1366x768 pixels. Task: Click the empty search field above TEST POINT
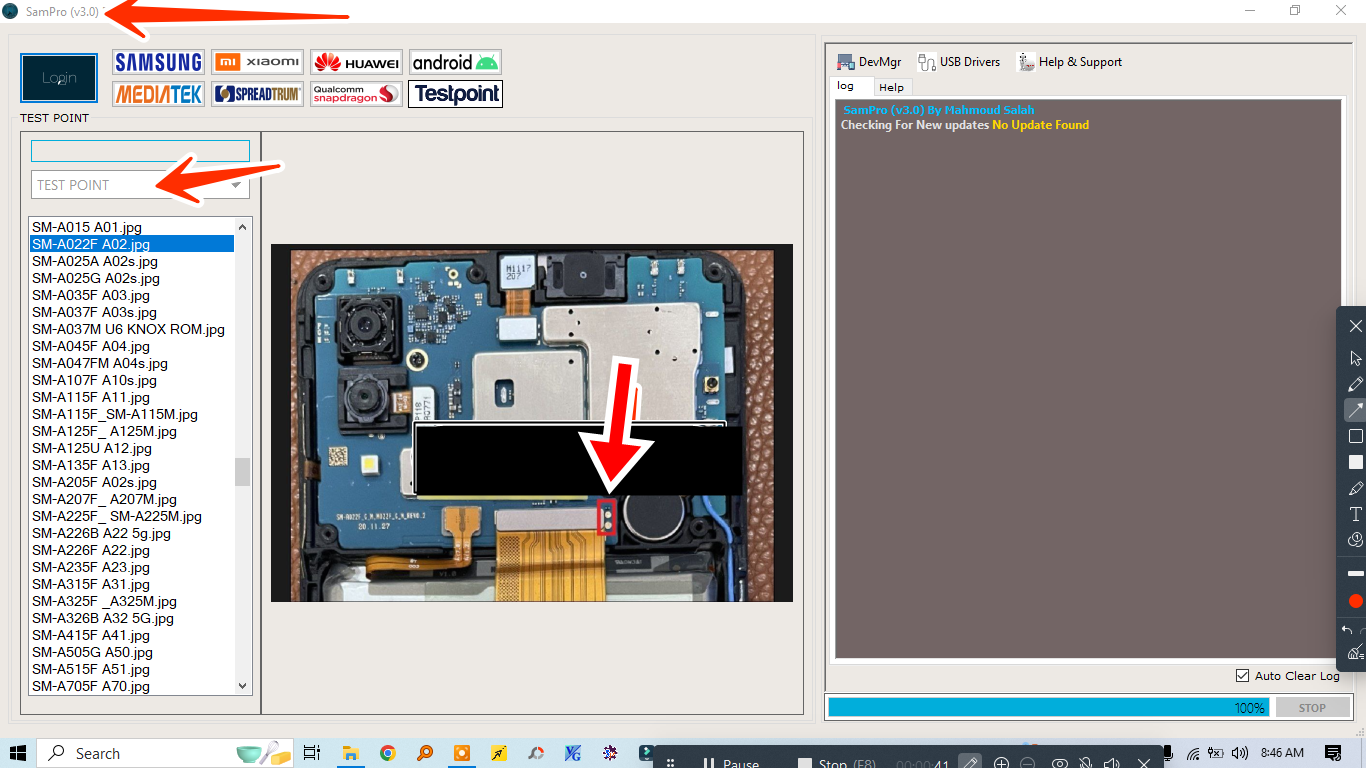140,151
